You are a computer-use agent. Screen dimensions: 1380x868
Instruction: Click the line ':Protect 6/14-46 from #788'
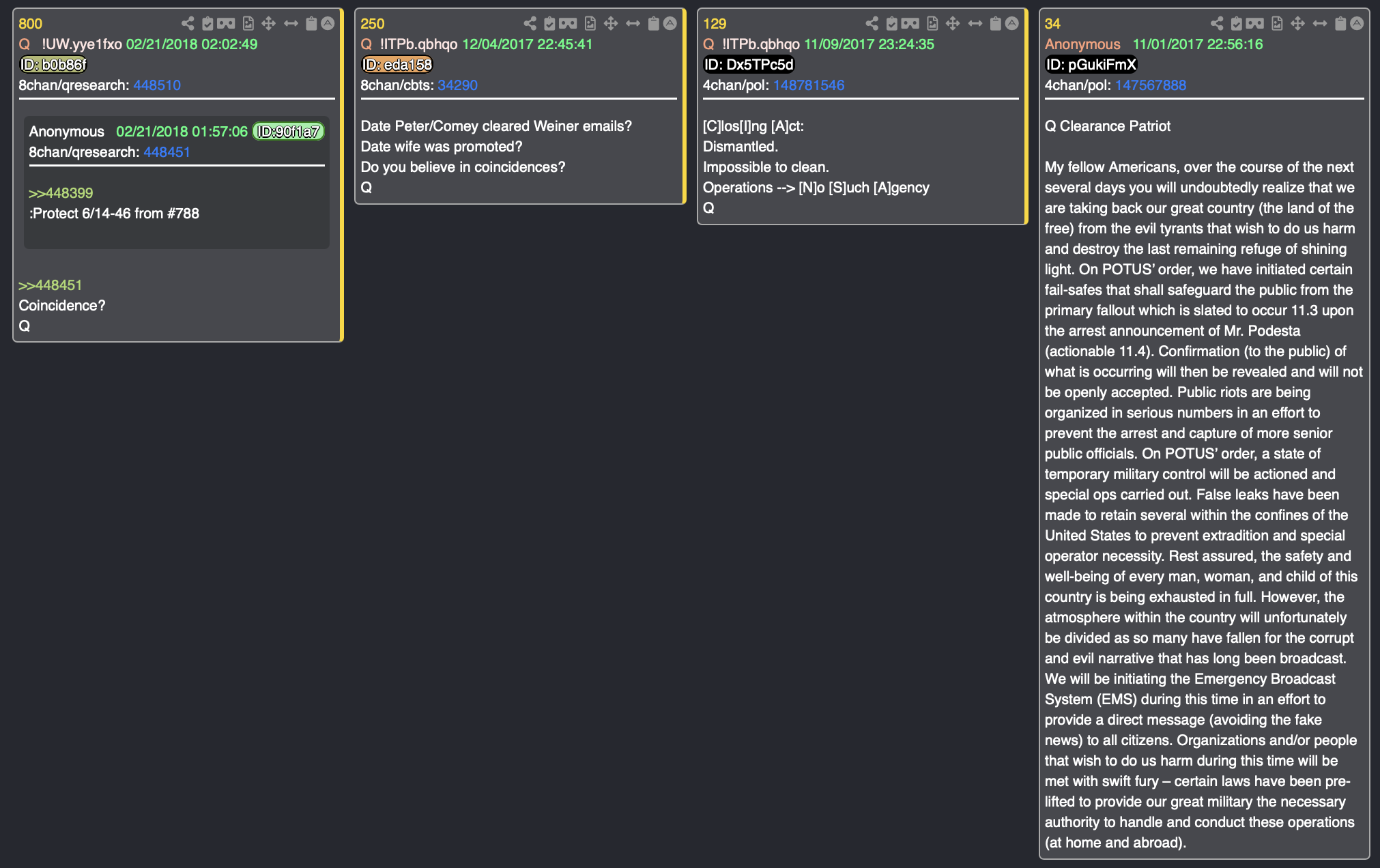[114, 214]
